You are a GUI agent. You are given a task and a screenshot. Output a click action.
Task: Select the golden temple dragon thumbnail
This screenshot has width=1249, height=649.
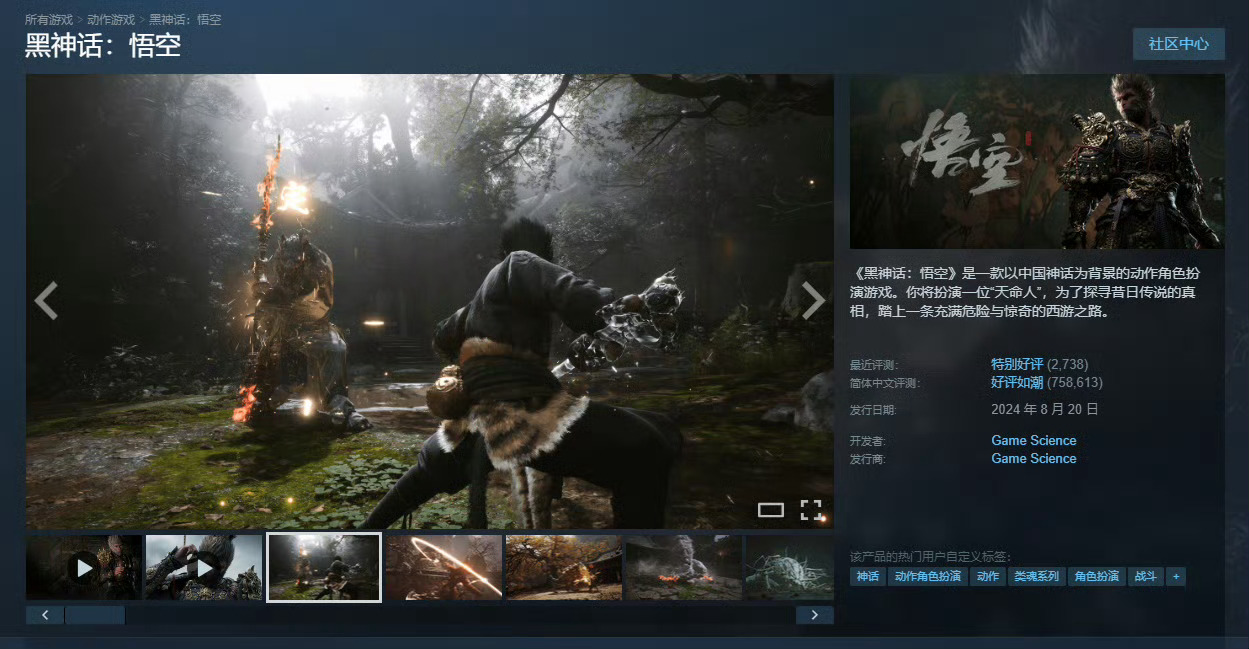[564, 567]
